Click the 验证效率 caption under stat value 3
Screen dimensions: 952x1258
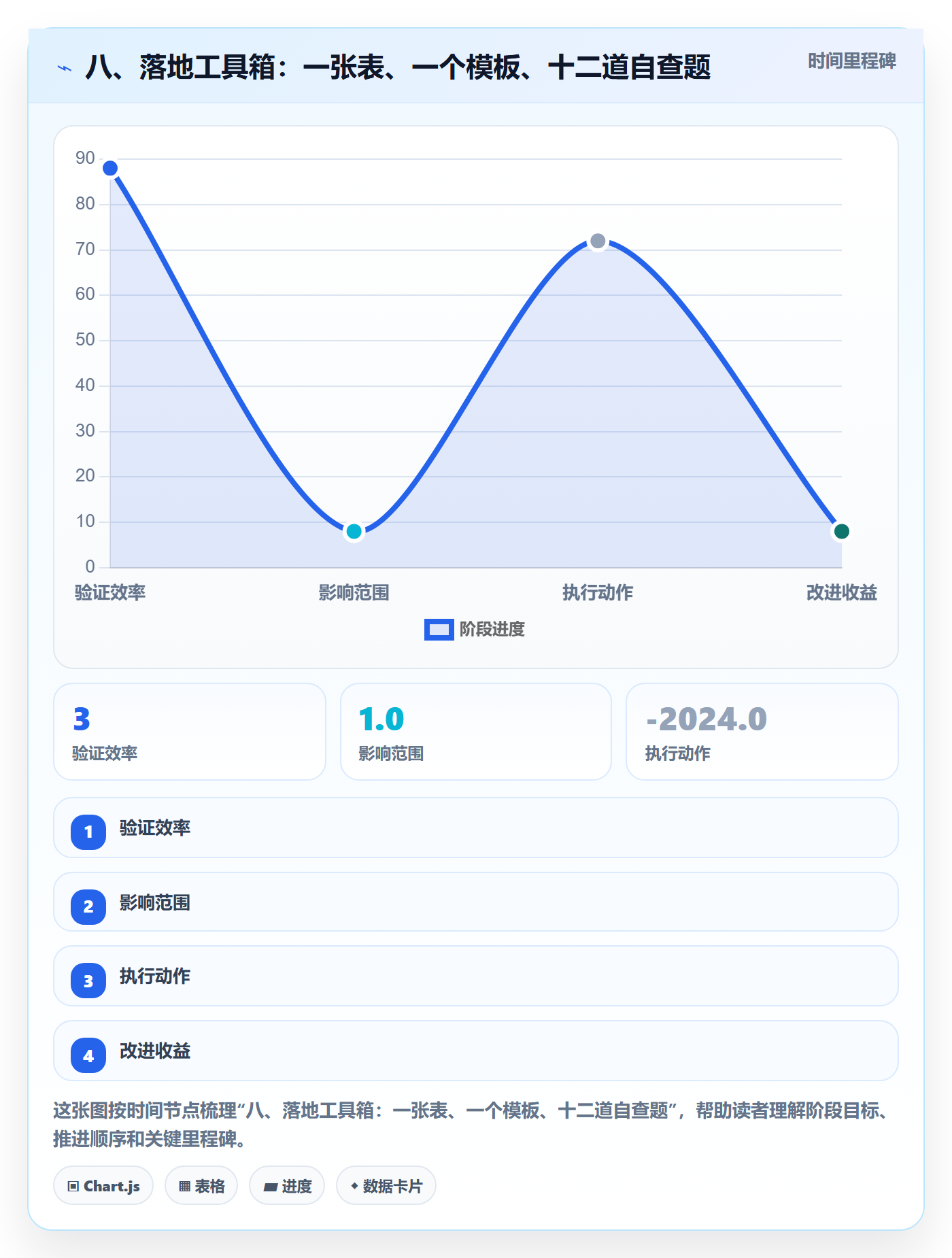click(105, 753)
